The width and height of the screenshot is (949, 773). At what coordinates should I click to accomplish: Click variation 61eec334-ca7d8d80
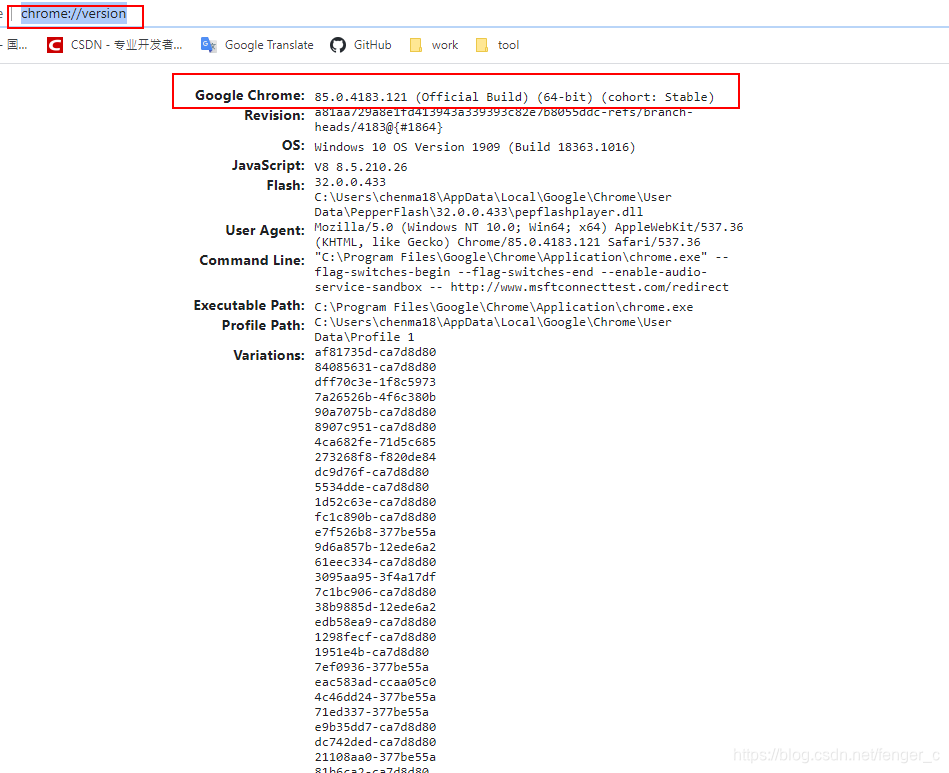(375, 562)
